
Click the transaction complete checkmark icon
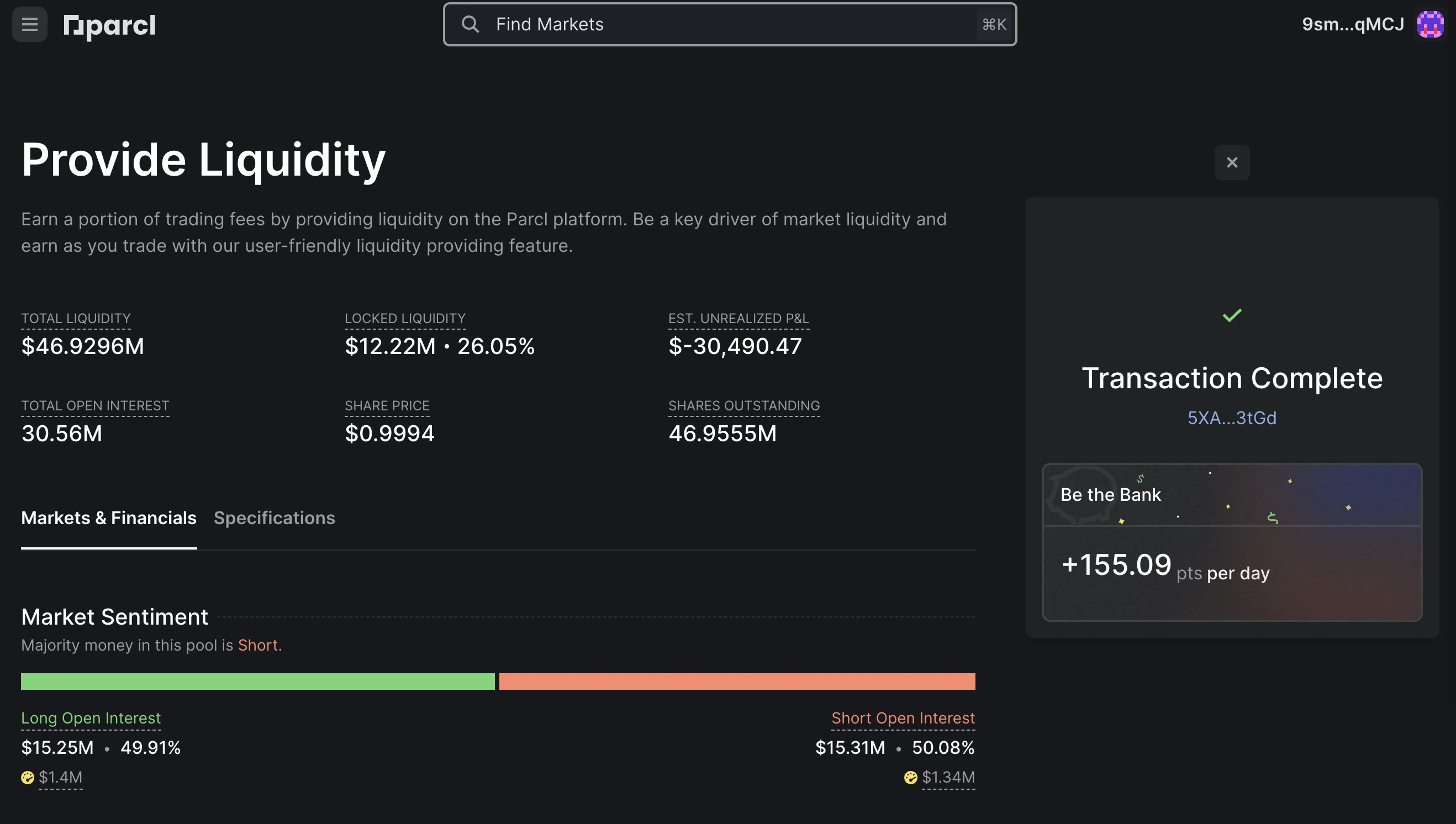(x=1232, y=315)
